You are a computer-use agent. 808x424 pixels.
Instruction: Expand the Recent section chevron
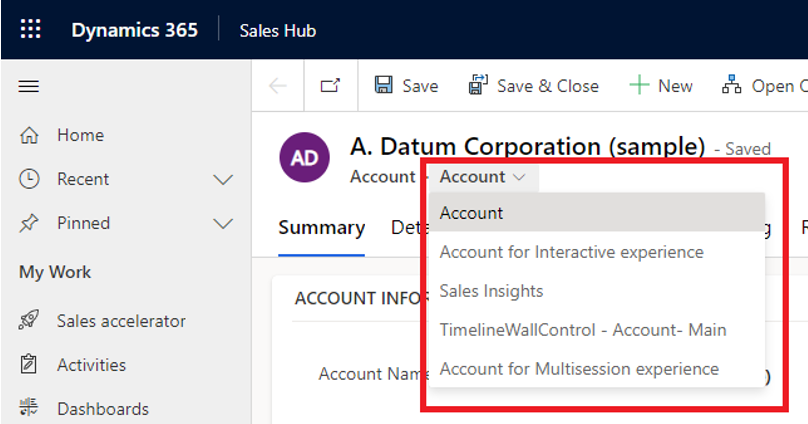(x=223, y=179)
